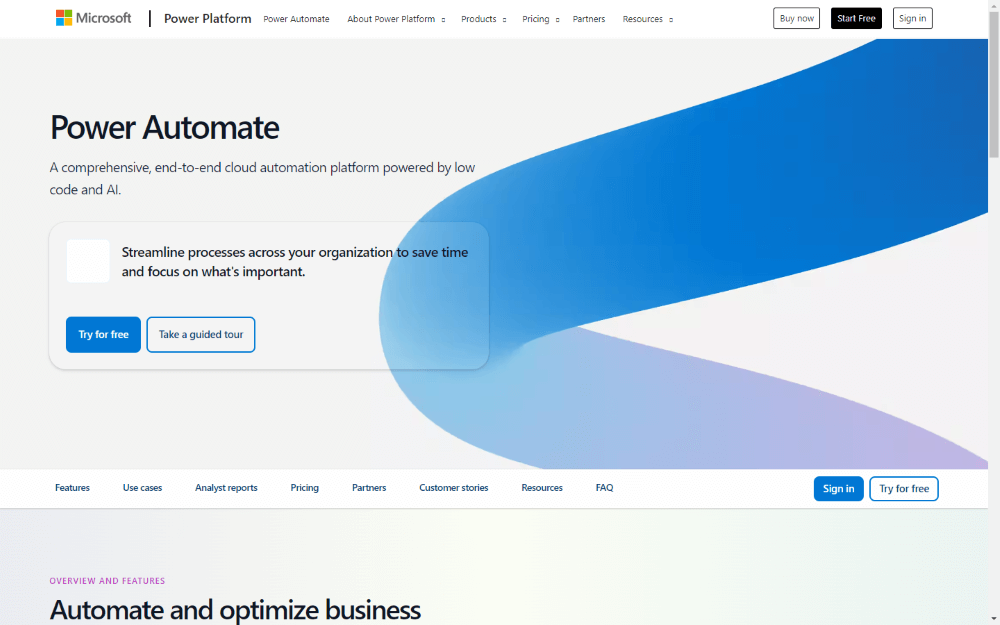
Task: Open the Analyst reports tab
Action: (226, 488)
